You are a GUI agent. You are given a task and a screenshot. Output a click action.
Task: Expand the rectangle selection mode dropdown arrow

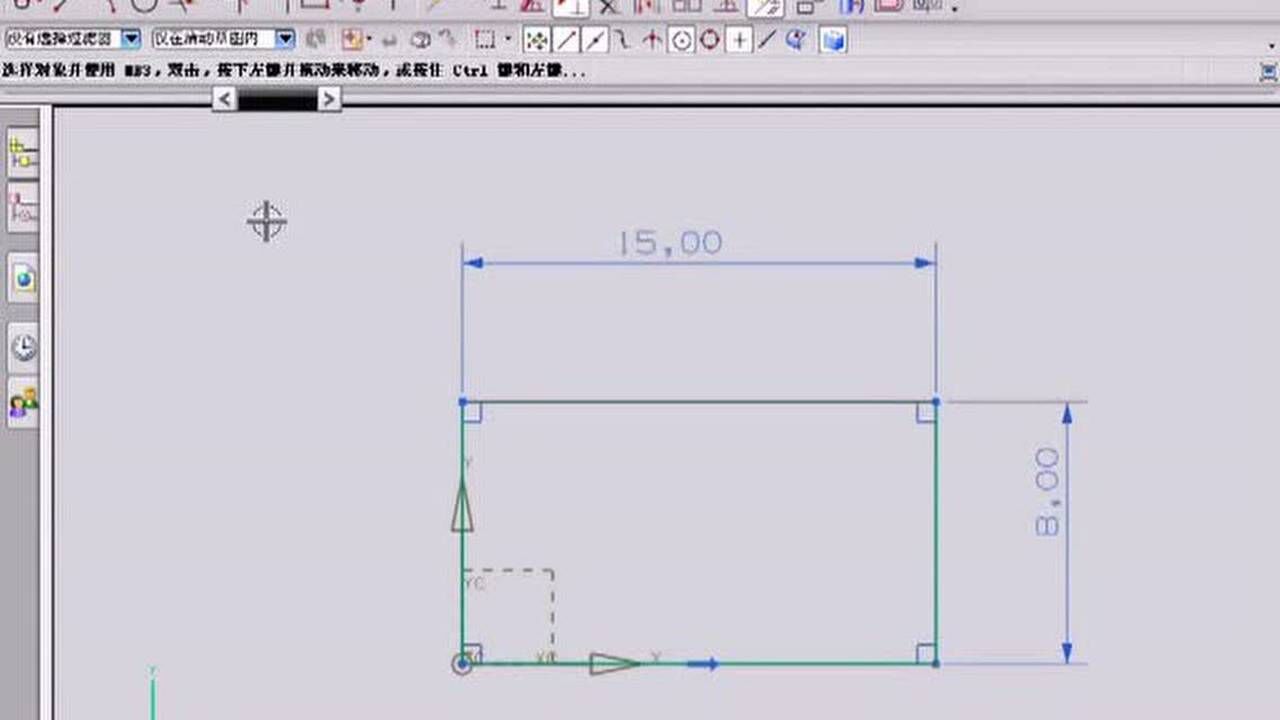pos(507,40)
